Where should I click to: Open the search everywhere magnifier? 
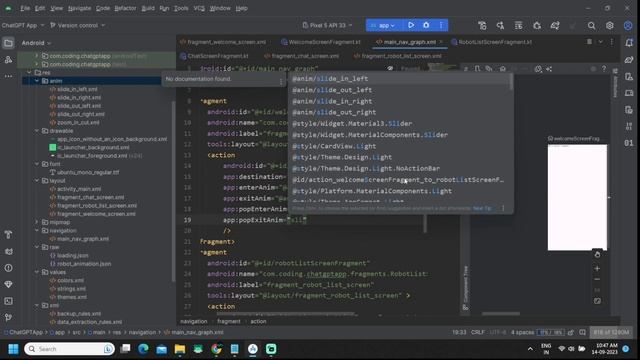point(591,26)
